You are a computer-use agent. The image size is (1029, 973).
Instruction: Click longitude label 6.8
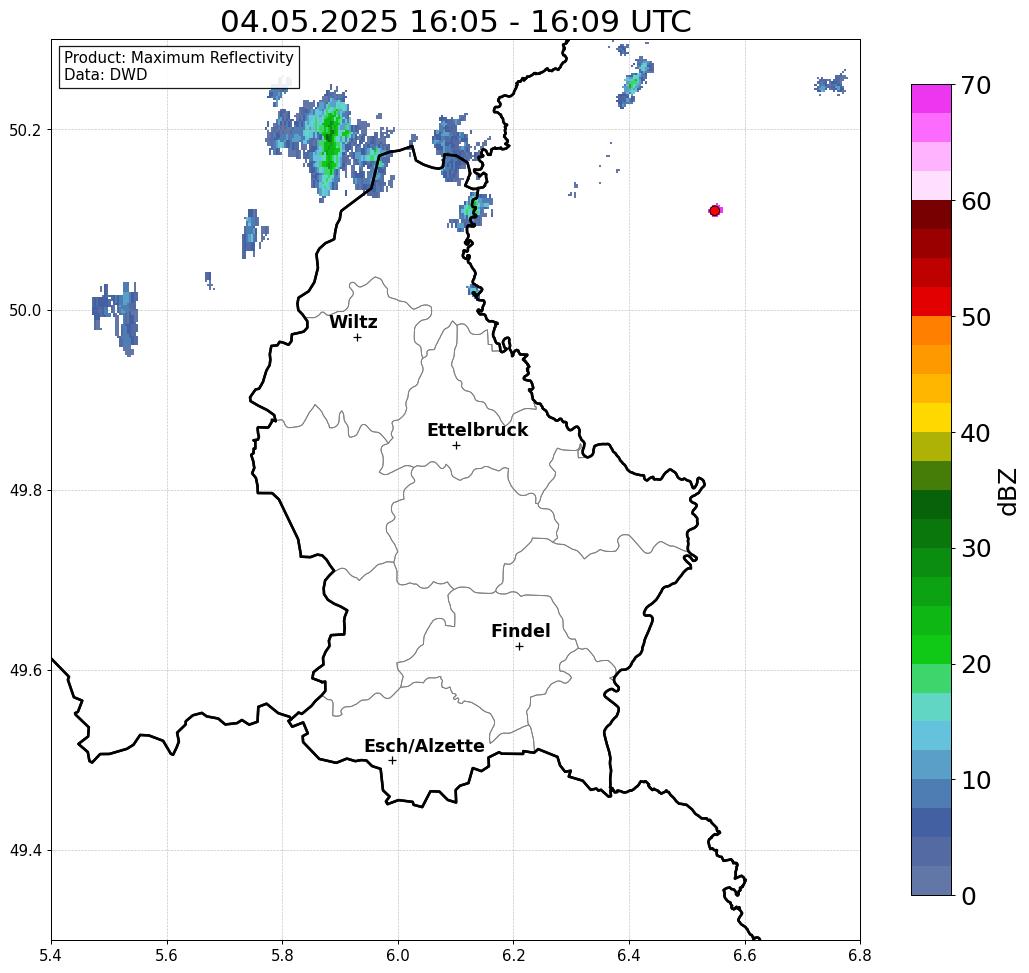pyautogui.click(x=860, y=955)
